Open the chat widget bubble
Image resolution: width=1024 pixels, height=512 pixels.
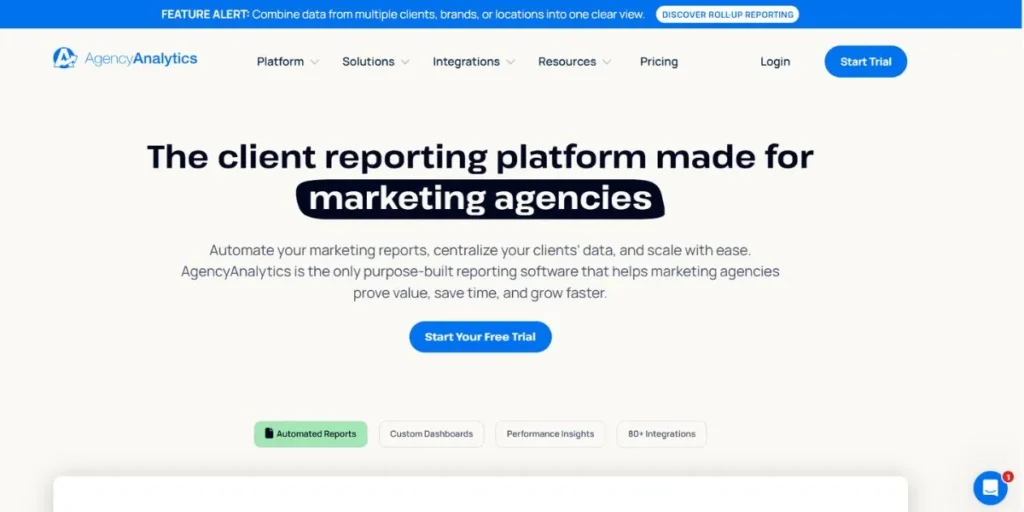[990, 487]
